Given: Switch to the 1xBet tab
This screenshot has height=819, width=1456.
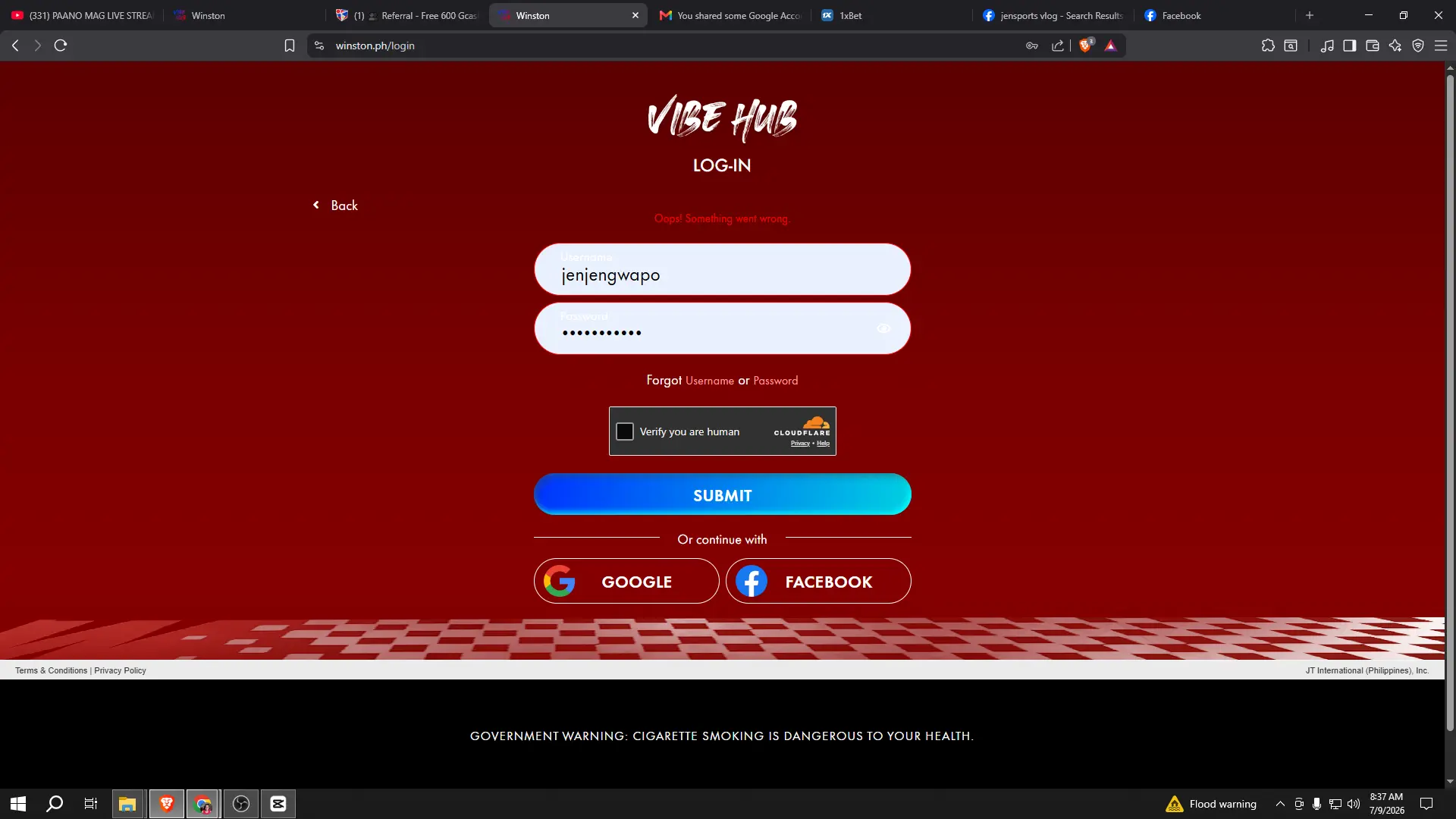Looking at the screenshot, I should click(x=893, y=15).
